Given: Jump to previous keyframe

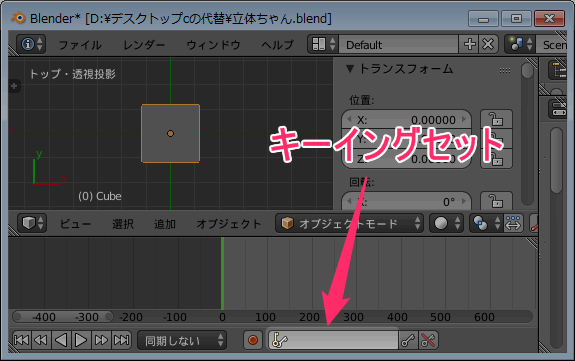Looking at the screenshot, I should [41, 340].
